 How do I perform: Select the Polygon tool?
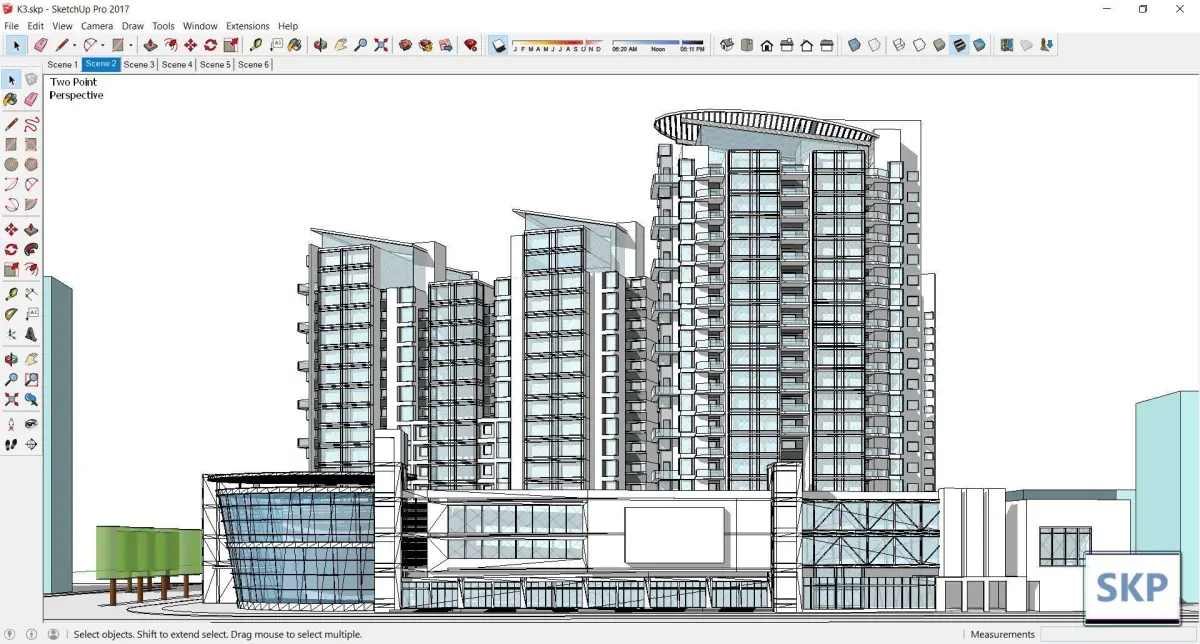pos(31,165)
